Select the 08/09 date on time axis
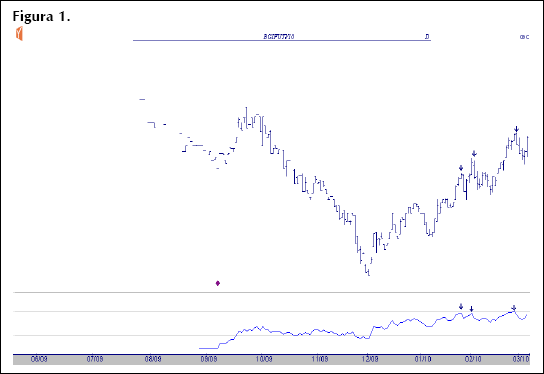Viewport: 544px width, 374px height. click(153, 359)
